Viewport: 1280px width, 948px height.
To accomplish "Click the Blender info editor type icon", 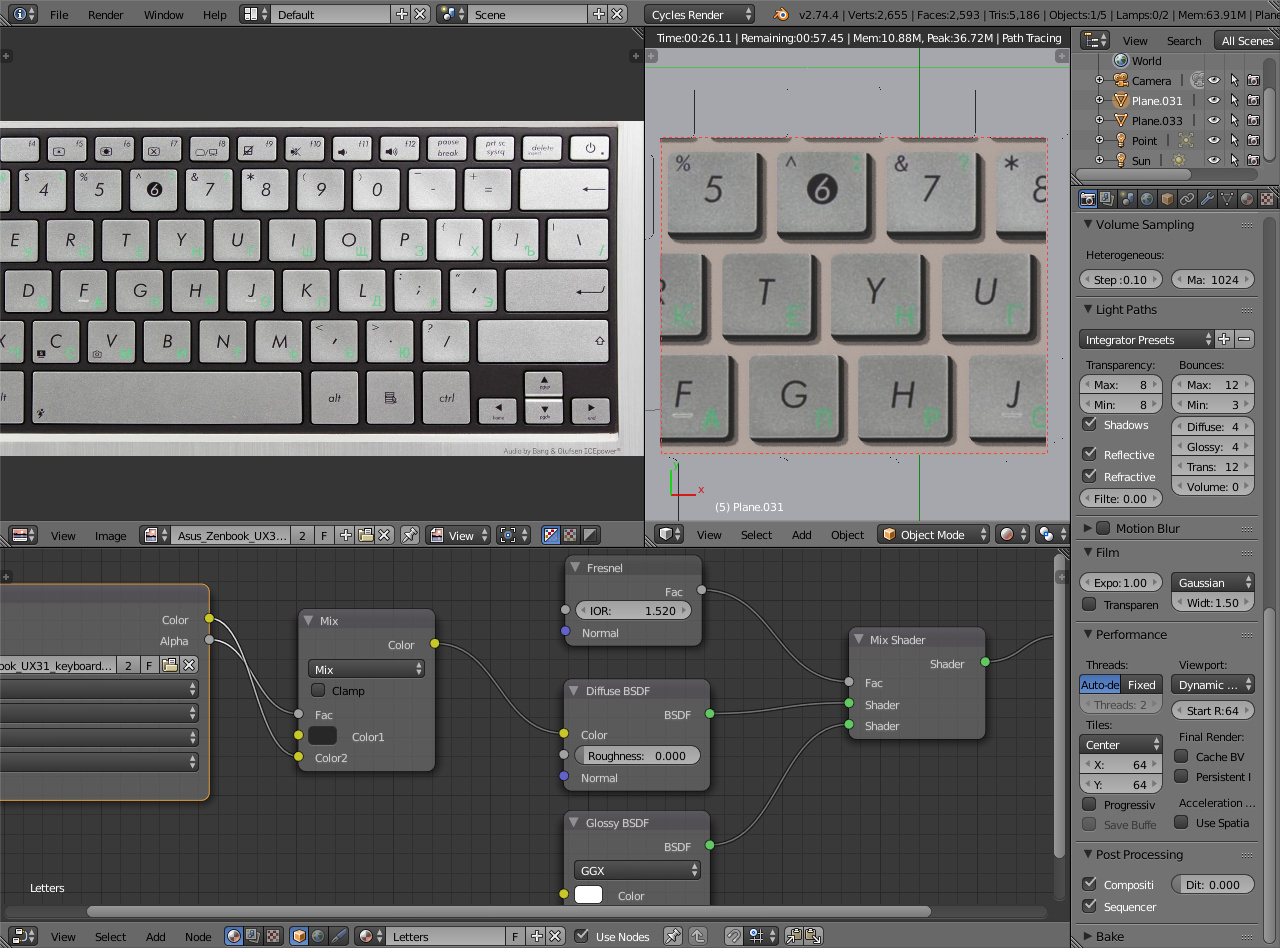I will [x=25, y=14].
